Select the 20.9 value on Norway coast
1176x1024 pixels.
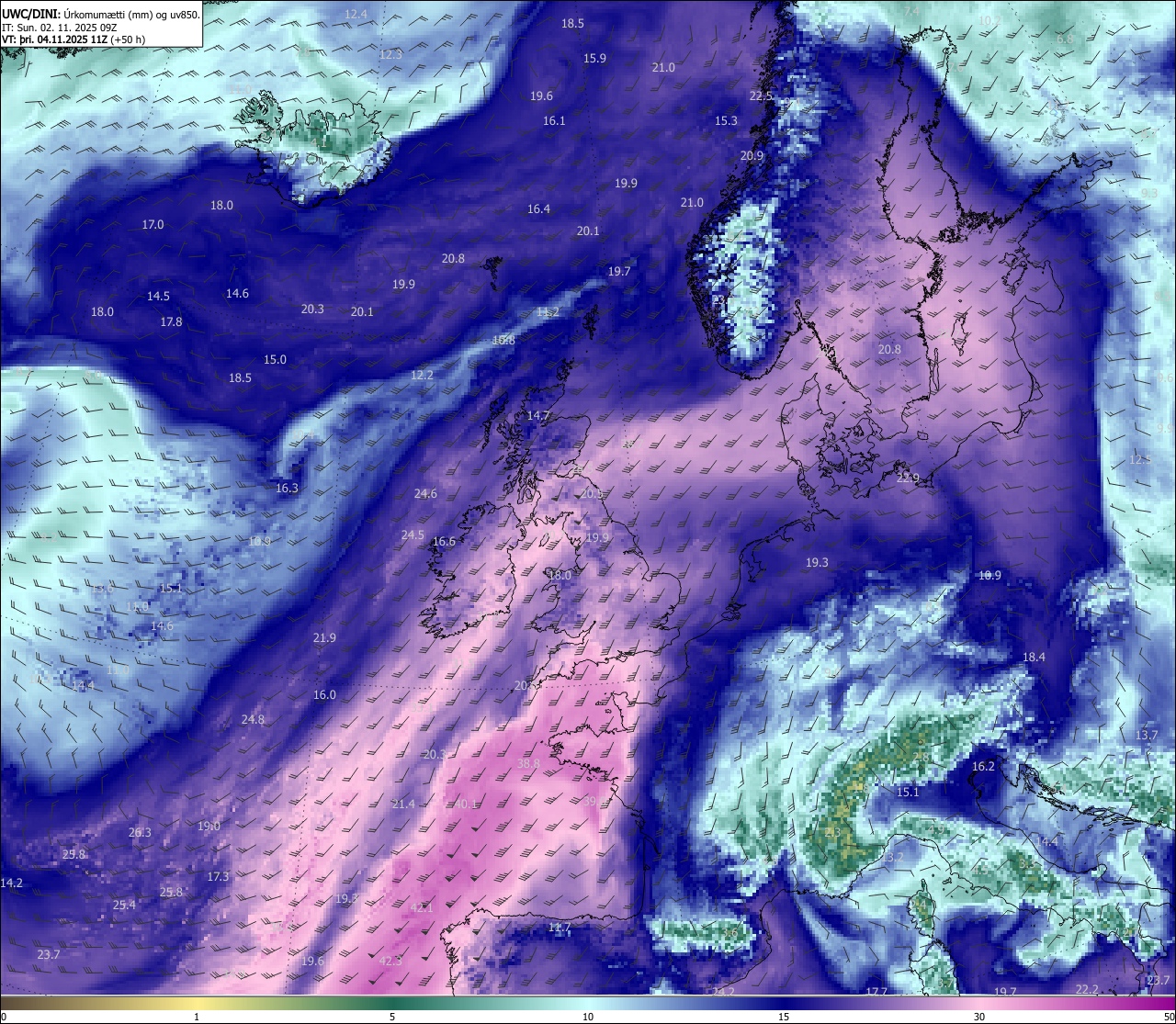click(x=752, y=155)
